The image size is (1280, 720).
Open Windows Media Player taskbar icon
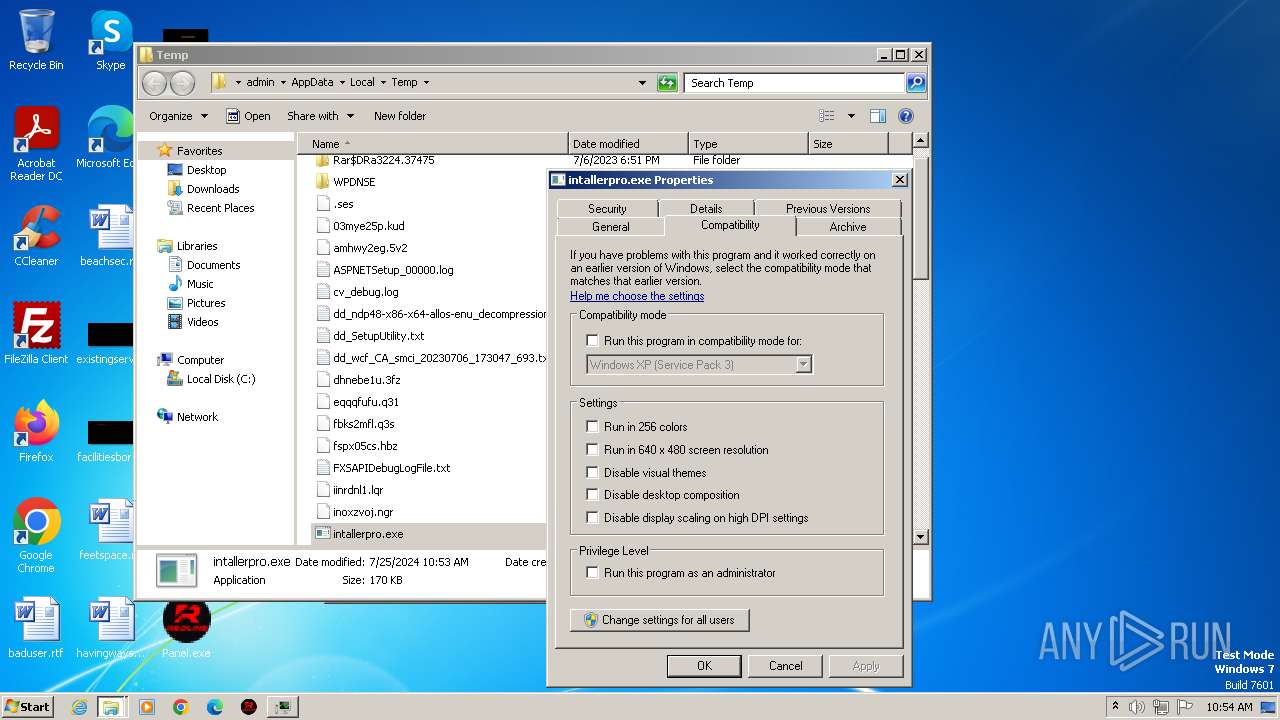tap(147, 707)
